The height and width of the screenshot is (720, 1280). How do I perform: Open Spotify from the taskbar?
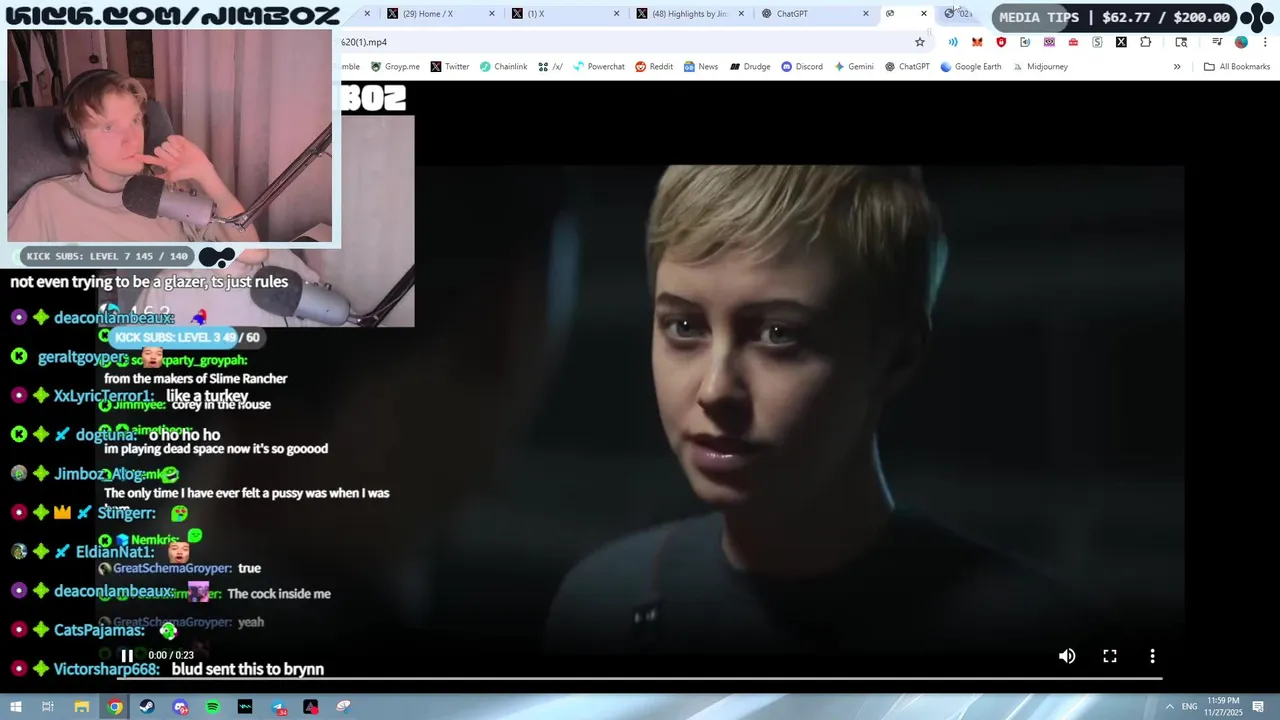(x=213, y=707)
